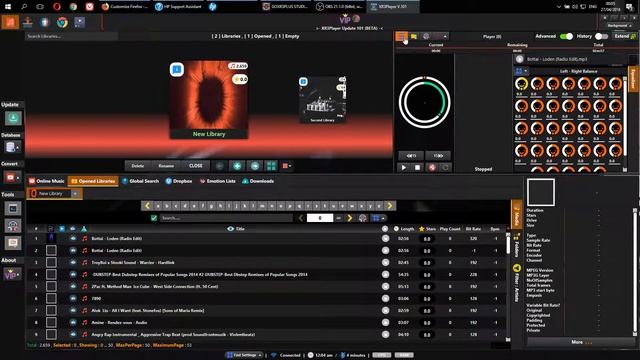
Task: Select the New Library sub-tab
Action: tap(50, 193)
